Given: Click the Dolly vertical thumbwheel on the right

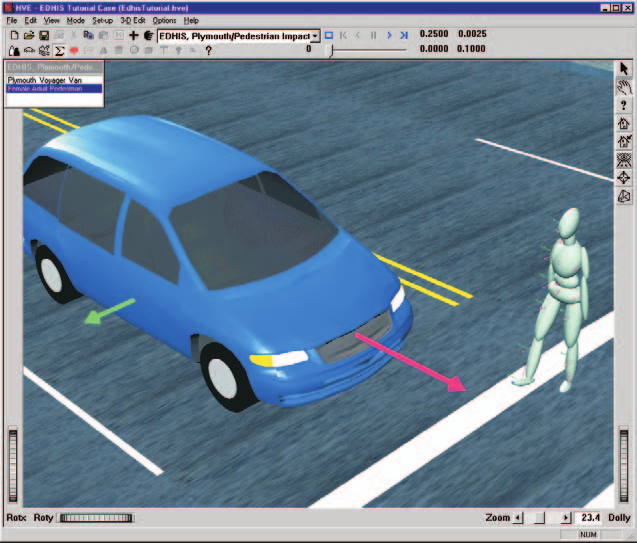Looking at the screenshot, I should tap(624, 466).
